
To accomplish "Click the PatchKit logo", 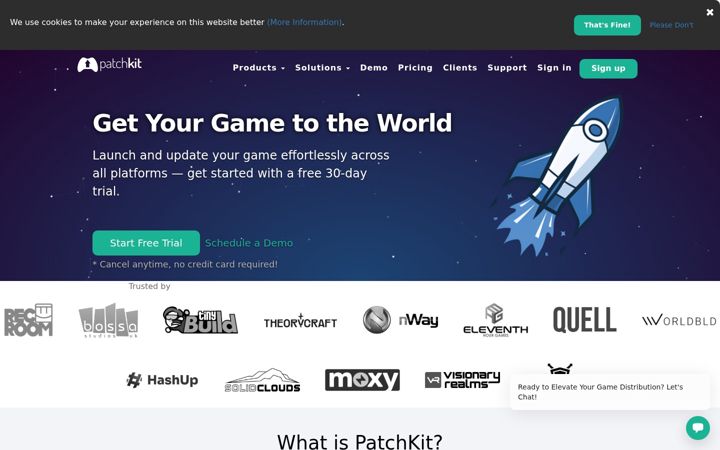I will click(109, 64).
